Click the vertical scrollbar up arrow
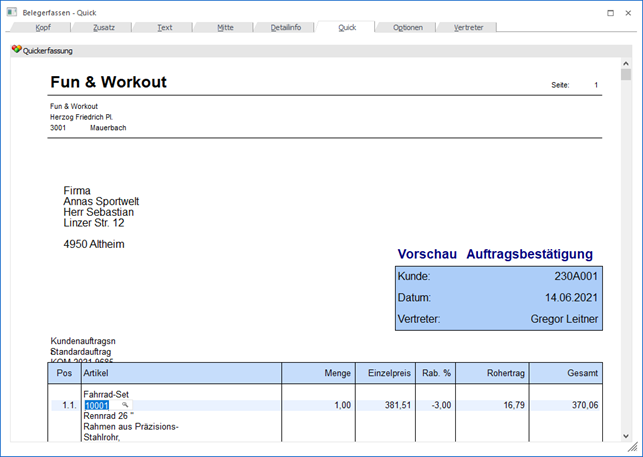This screenshot has height=457, width=643. point(626,62)
